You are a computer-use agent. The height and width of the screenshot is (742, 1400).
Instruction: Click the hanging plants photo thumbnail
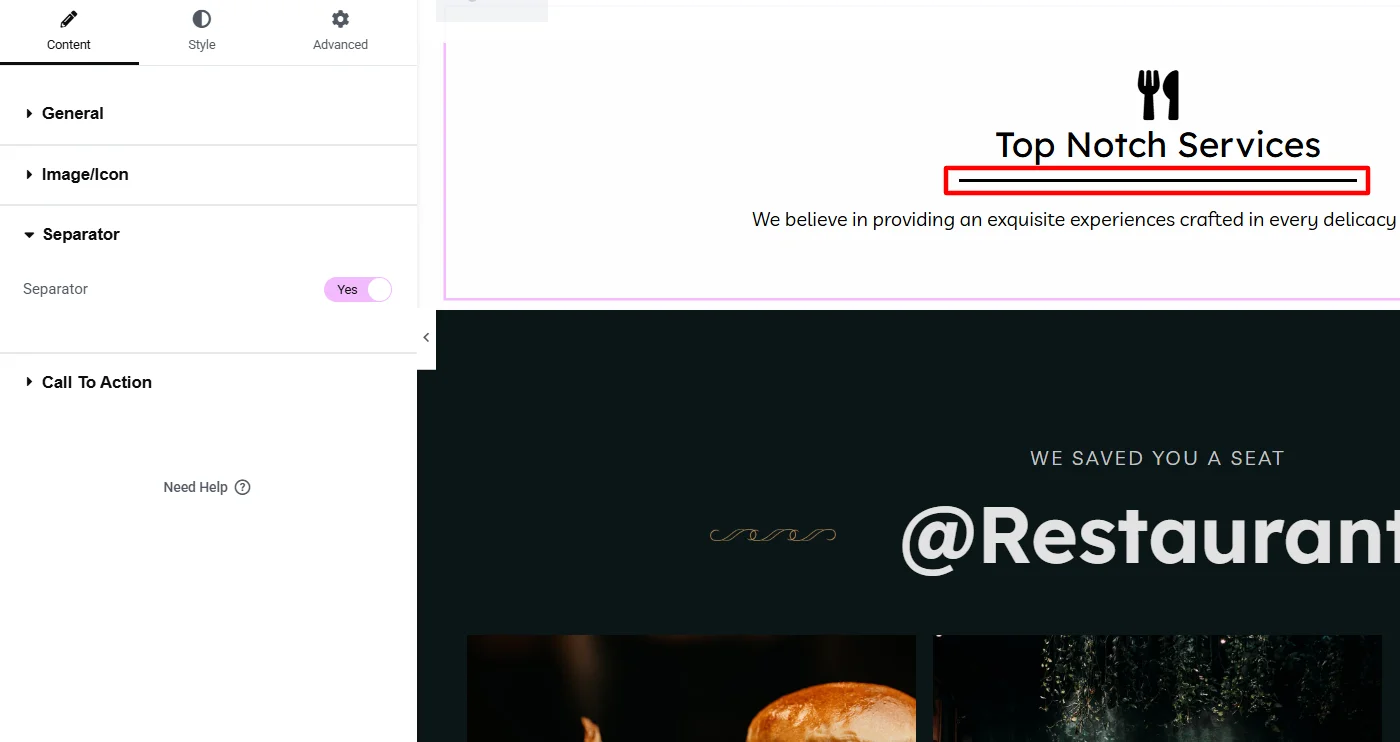pos(1157,688)
